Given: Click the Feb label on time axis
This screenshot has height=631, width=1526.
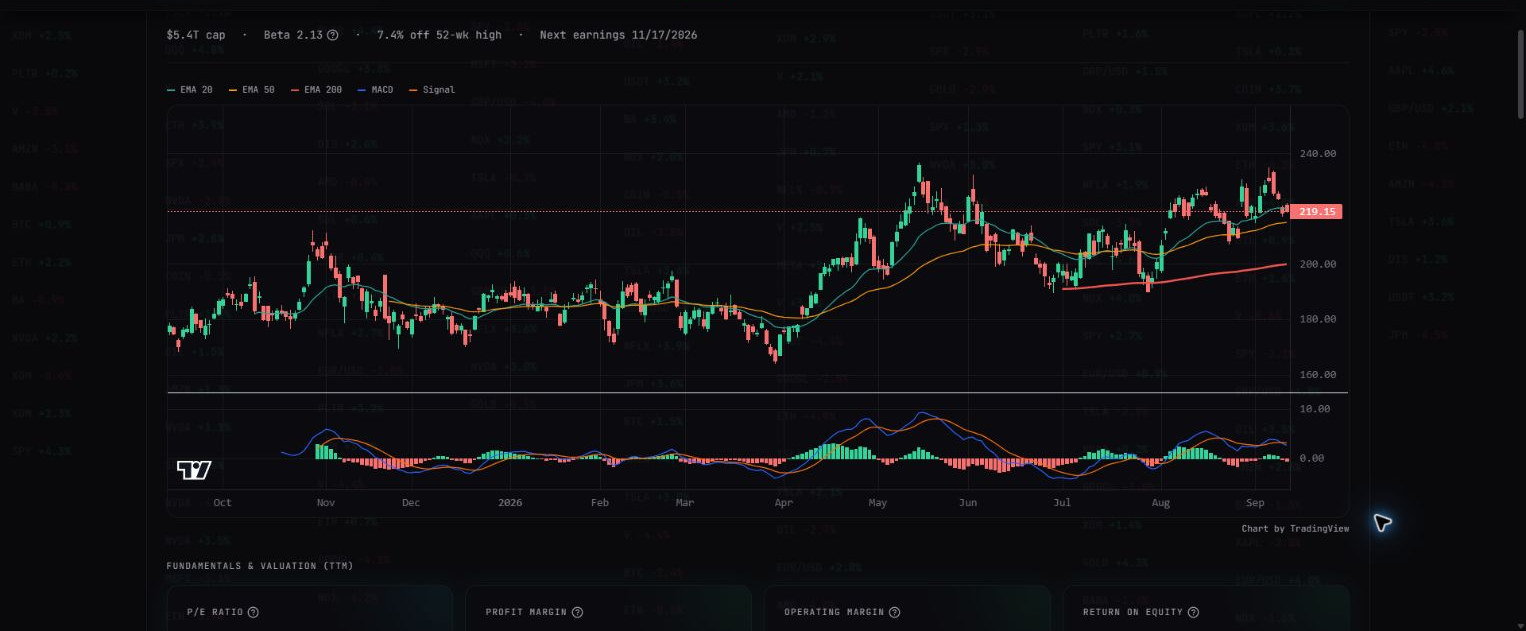Looking at the screenshot, I should click(x=600, y=503).
